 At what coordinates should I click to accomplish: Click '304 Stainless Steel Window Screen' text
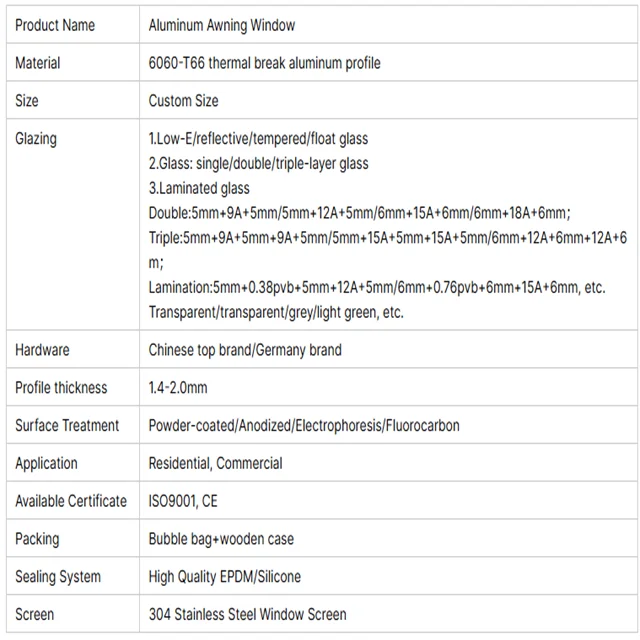pyautogui.click(x=247, y=615)
